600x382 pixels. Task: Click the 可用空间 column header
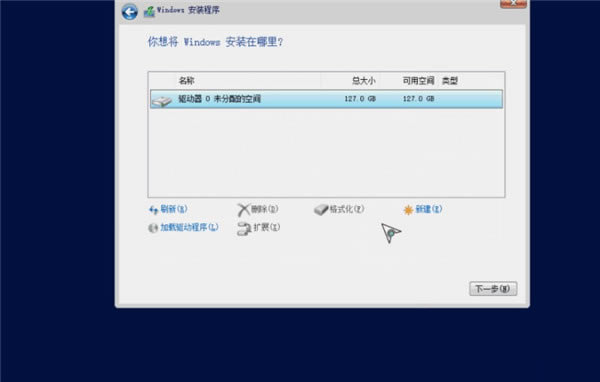tap(418, 81)
